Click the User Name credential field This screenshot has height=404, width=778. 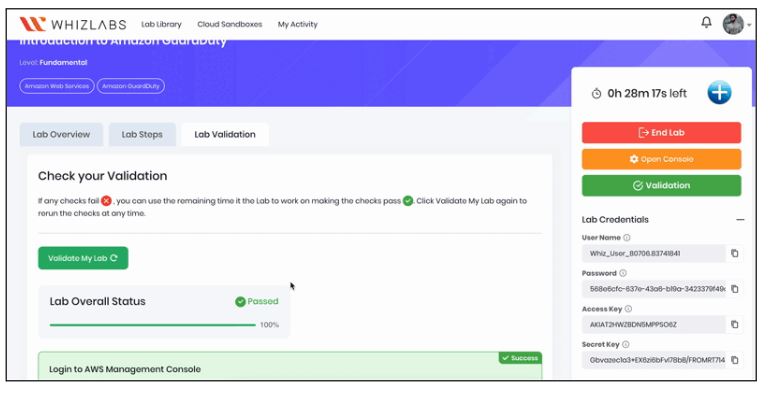653,253
